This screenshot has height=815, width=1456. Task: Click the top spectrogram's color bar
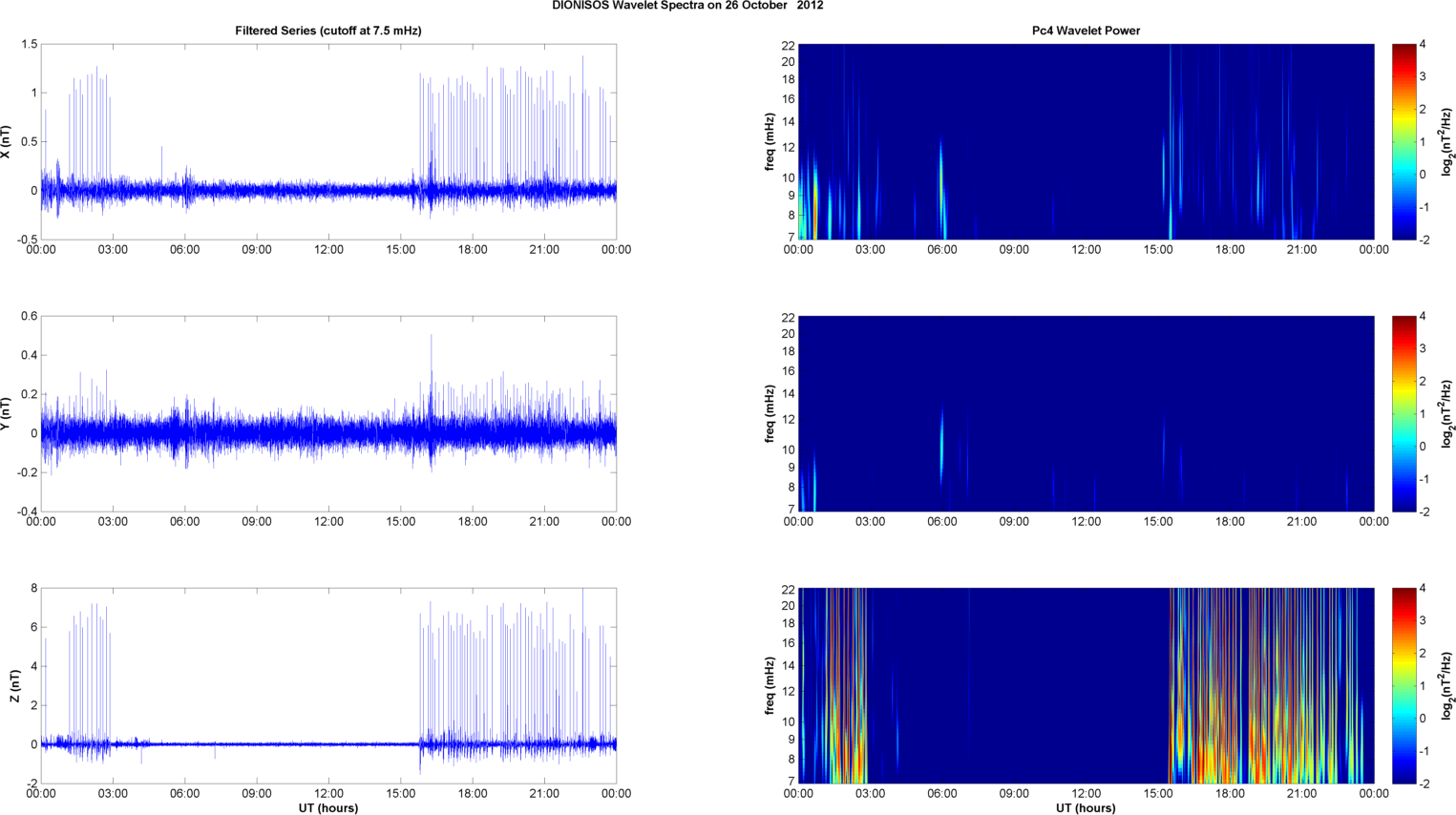1403,141
